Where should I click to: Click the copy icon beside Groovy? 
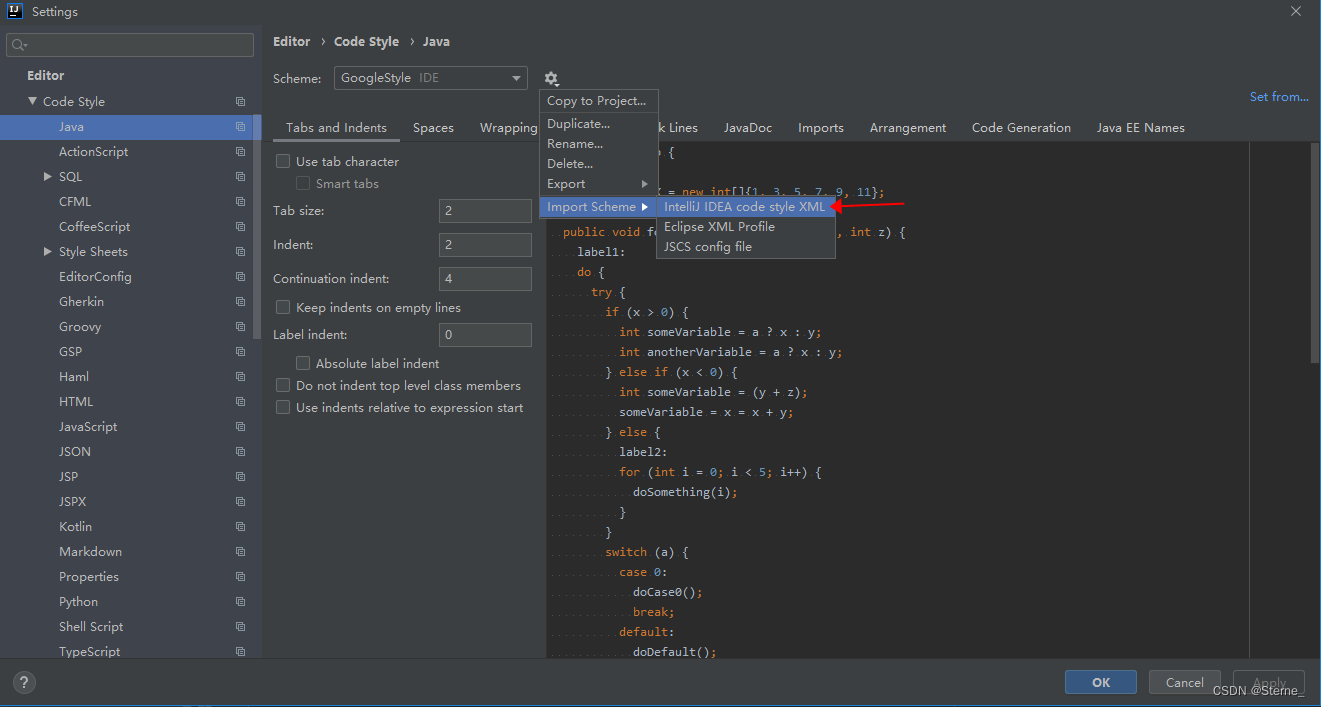pos(240,327)
